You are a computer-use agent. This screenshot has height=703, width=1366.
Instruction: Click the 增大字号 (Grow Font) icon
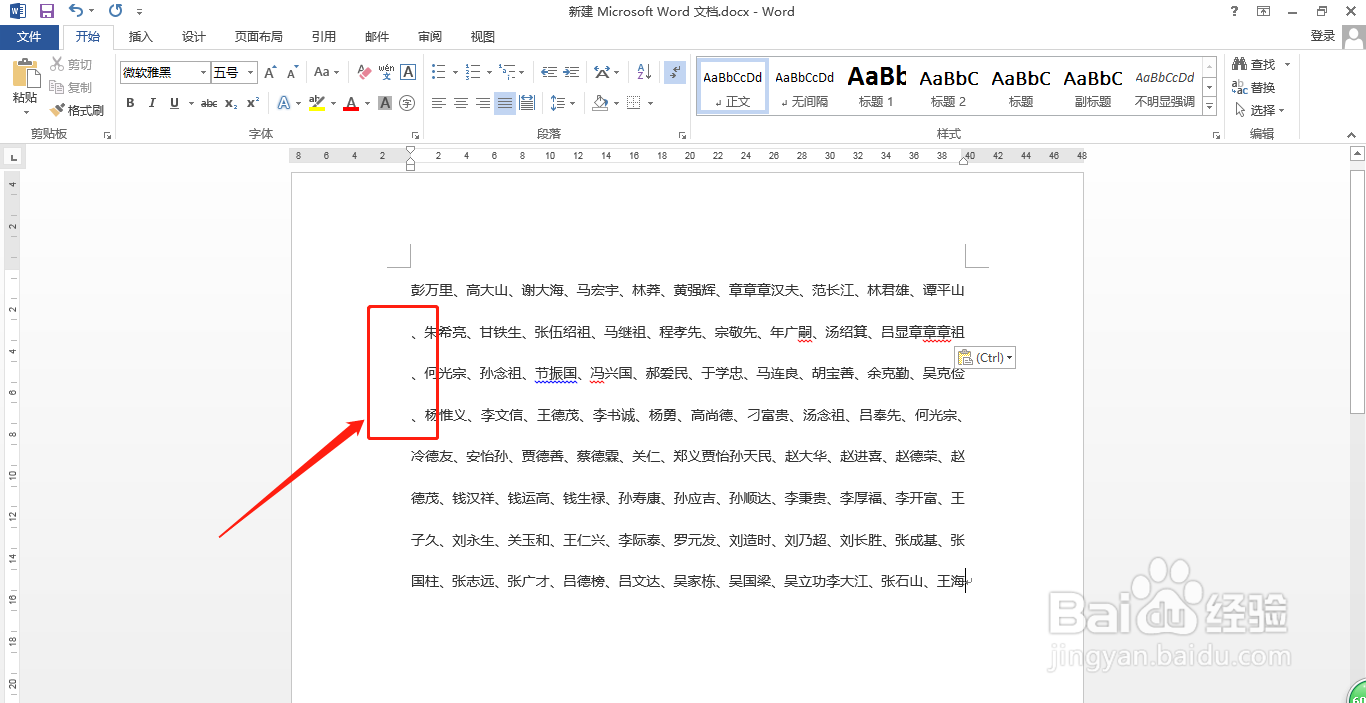pyautogui.click(x=270, y=71)
